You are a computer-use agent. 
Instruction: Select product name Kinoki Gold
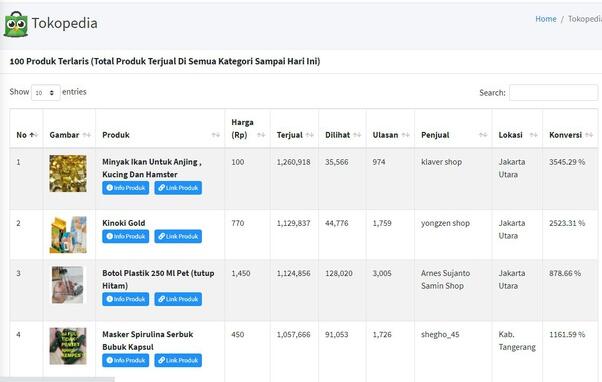(x=124, y=223)
